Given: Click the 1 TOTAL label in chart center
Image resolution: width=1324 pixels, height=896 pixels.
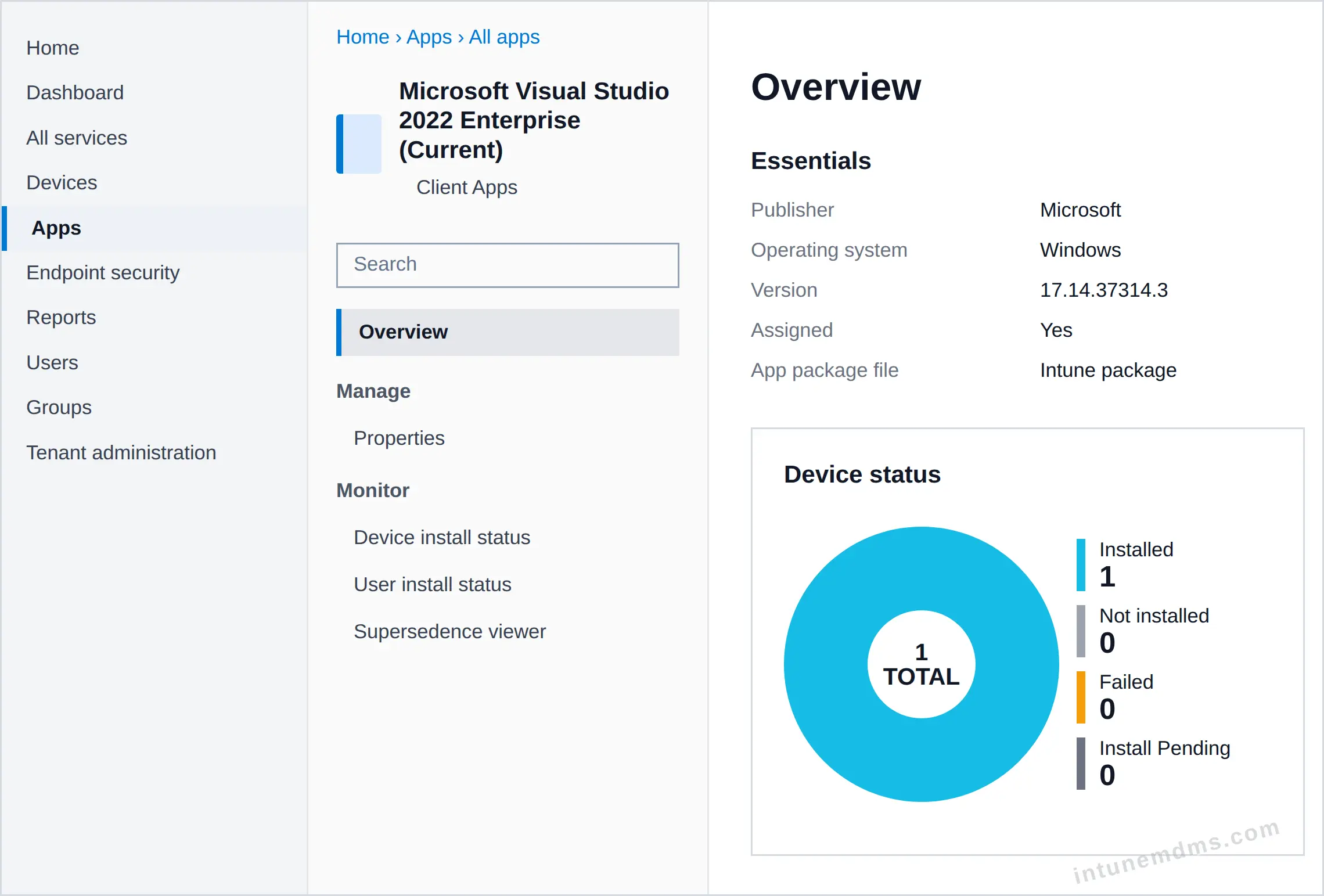Looking at the screenshot, I should (922, 664).
